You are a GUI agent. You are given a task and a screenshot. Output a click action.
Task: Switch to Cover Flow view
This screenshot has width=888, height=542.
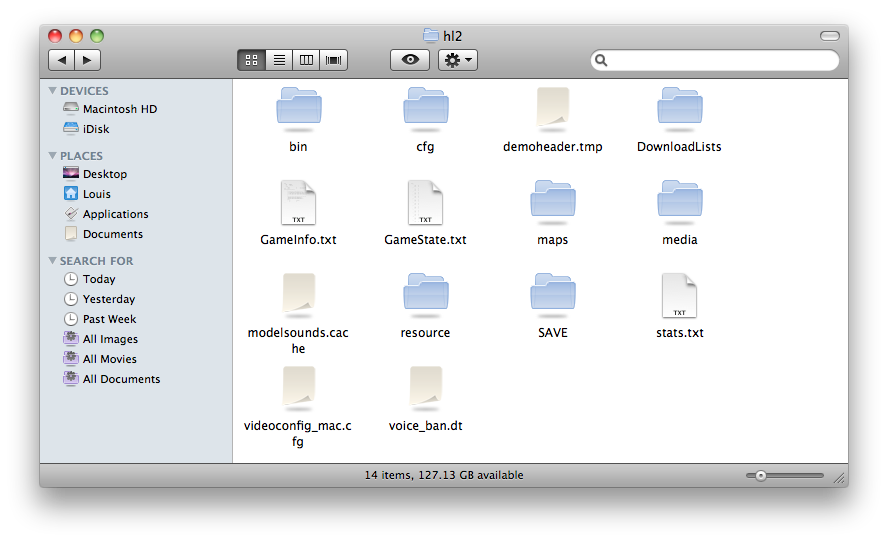pyautogui.click(x=334, y=60)
